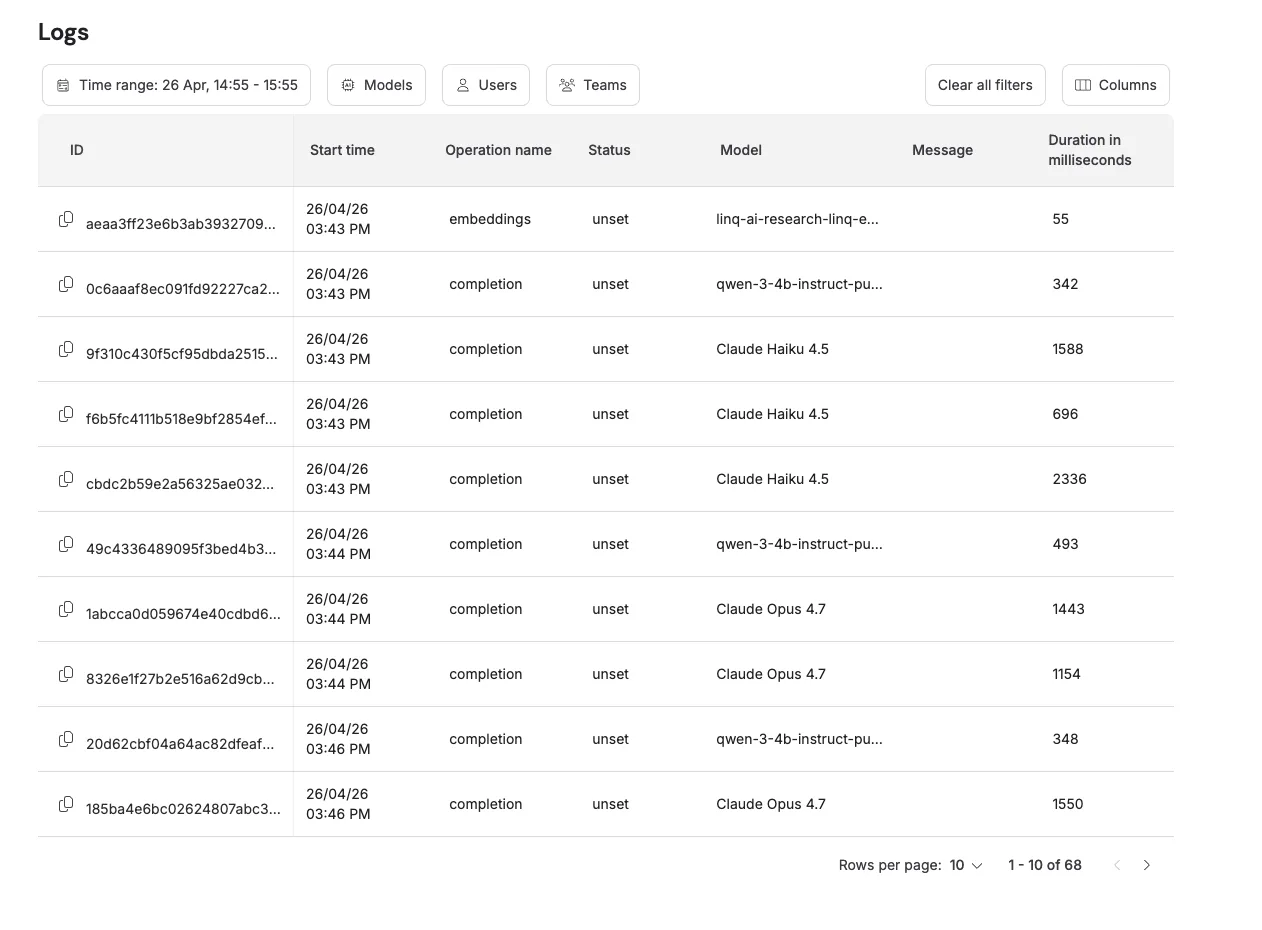Screen dimensions: 1262x930
Task: Click Clear all filters button
Action: [985, 85]
